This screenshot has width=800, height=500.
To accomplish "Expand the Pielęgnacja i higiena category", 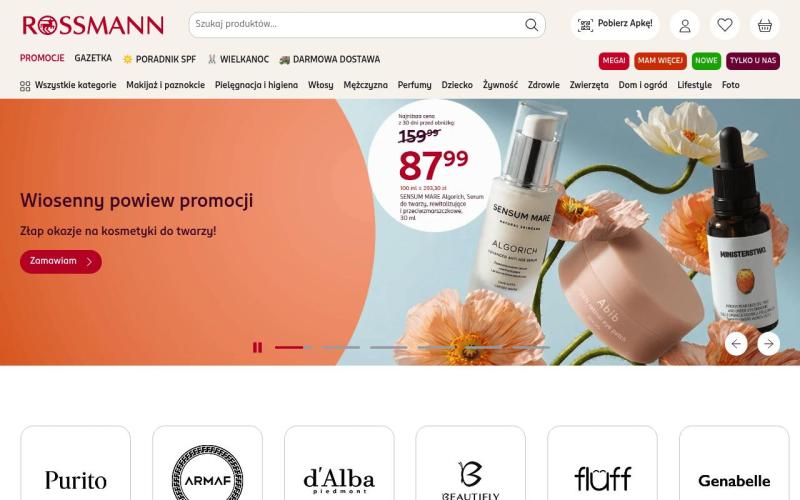I will click(x=256, y=85).
